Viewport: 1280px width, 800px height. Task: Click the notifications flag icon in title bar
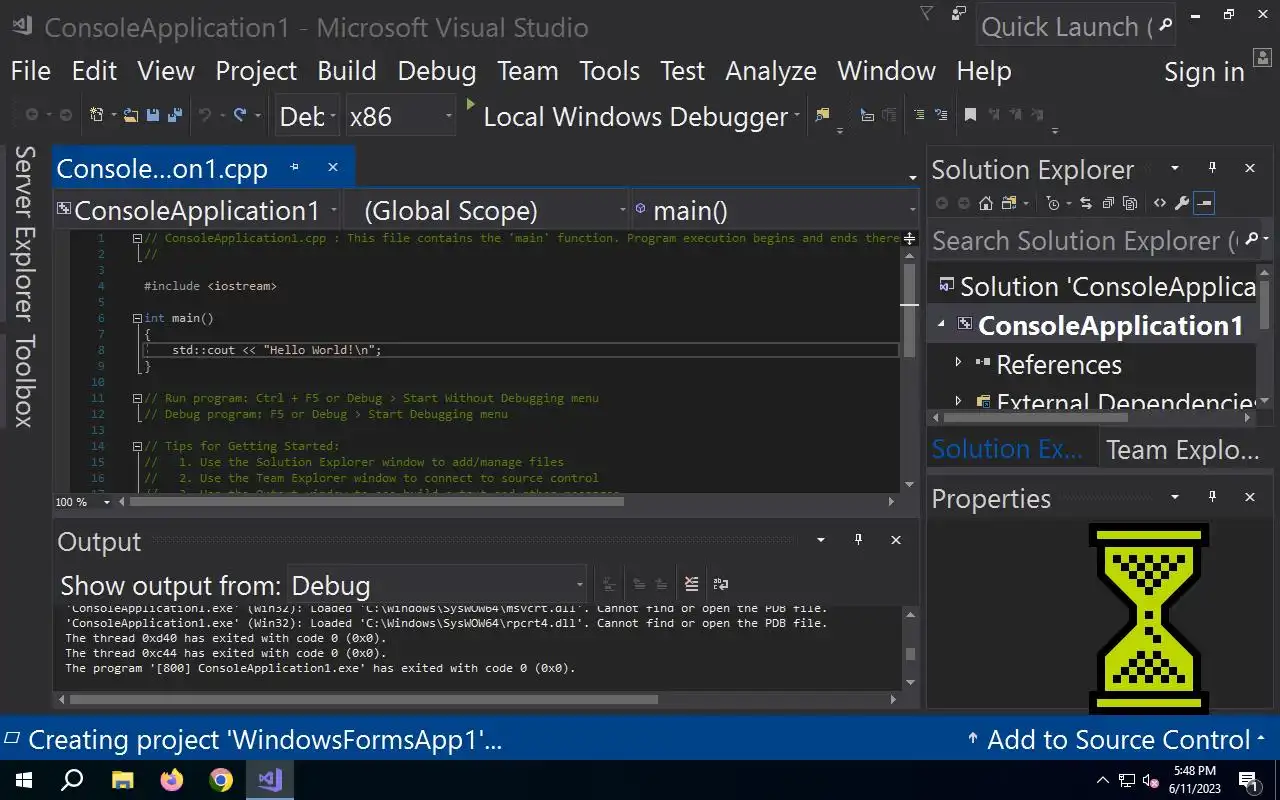927,13
